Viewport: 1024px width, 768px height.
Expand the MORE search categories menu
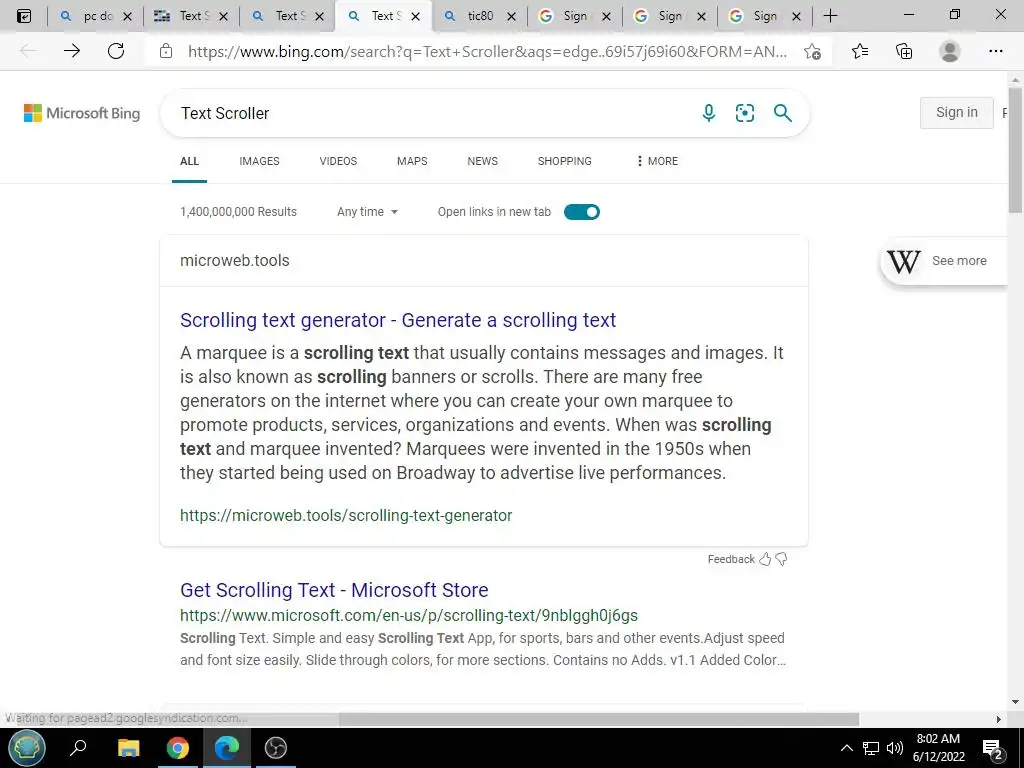pos(657,161)
